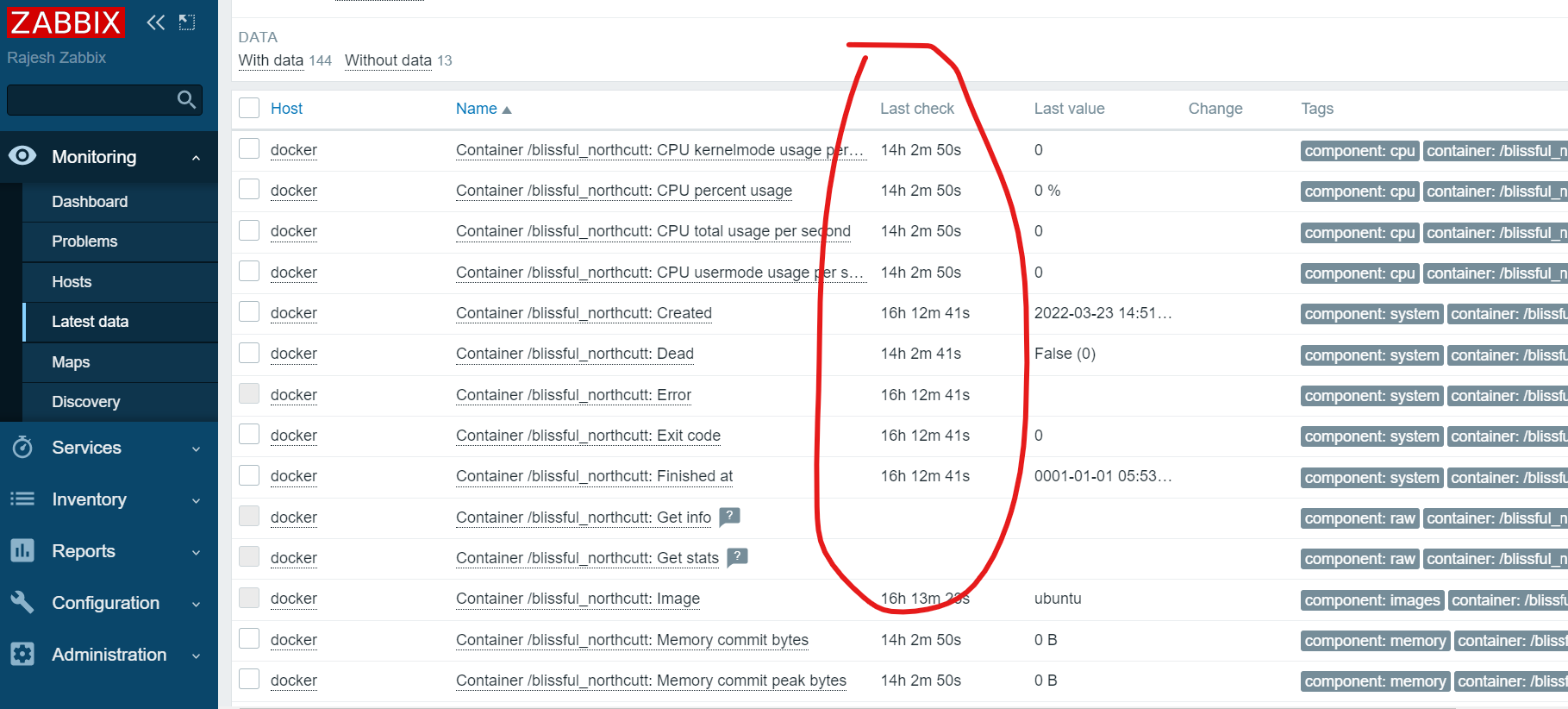This screenshot has height=709, width=1568.
Task: Click the Services stopwatch icon
Action: pos(22,448)
